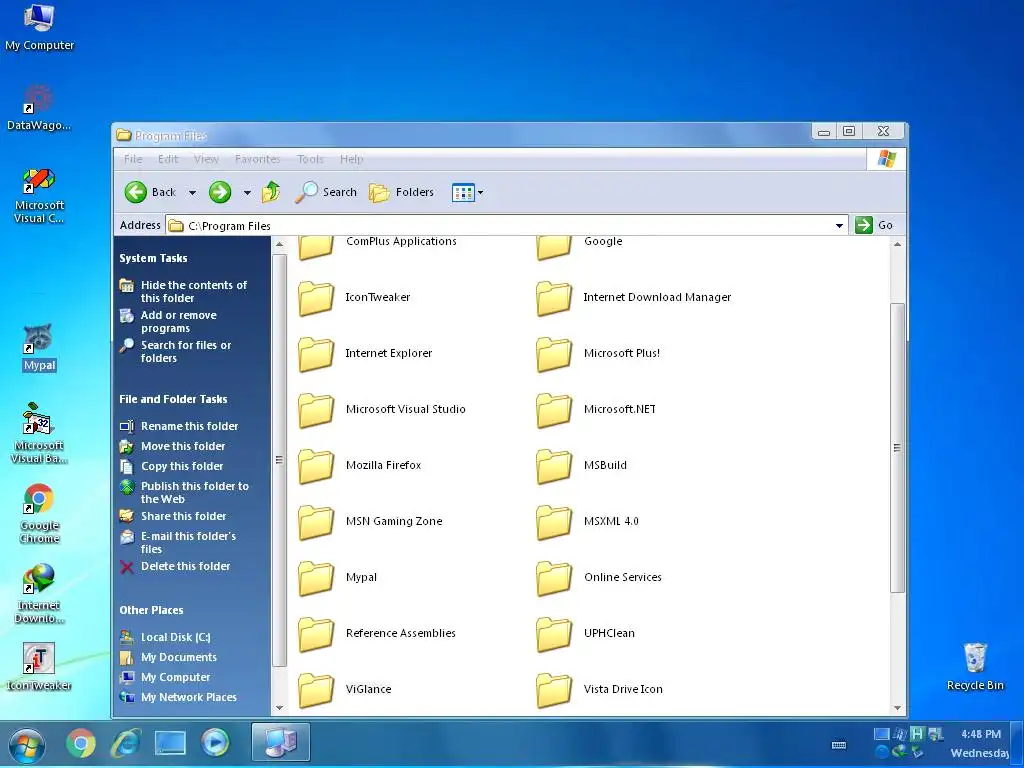Open the Views dropdown arrow
This screenshot has height=768, width=1024.
pyautogui.click(x=481, y=193)
